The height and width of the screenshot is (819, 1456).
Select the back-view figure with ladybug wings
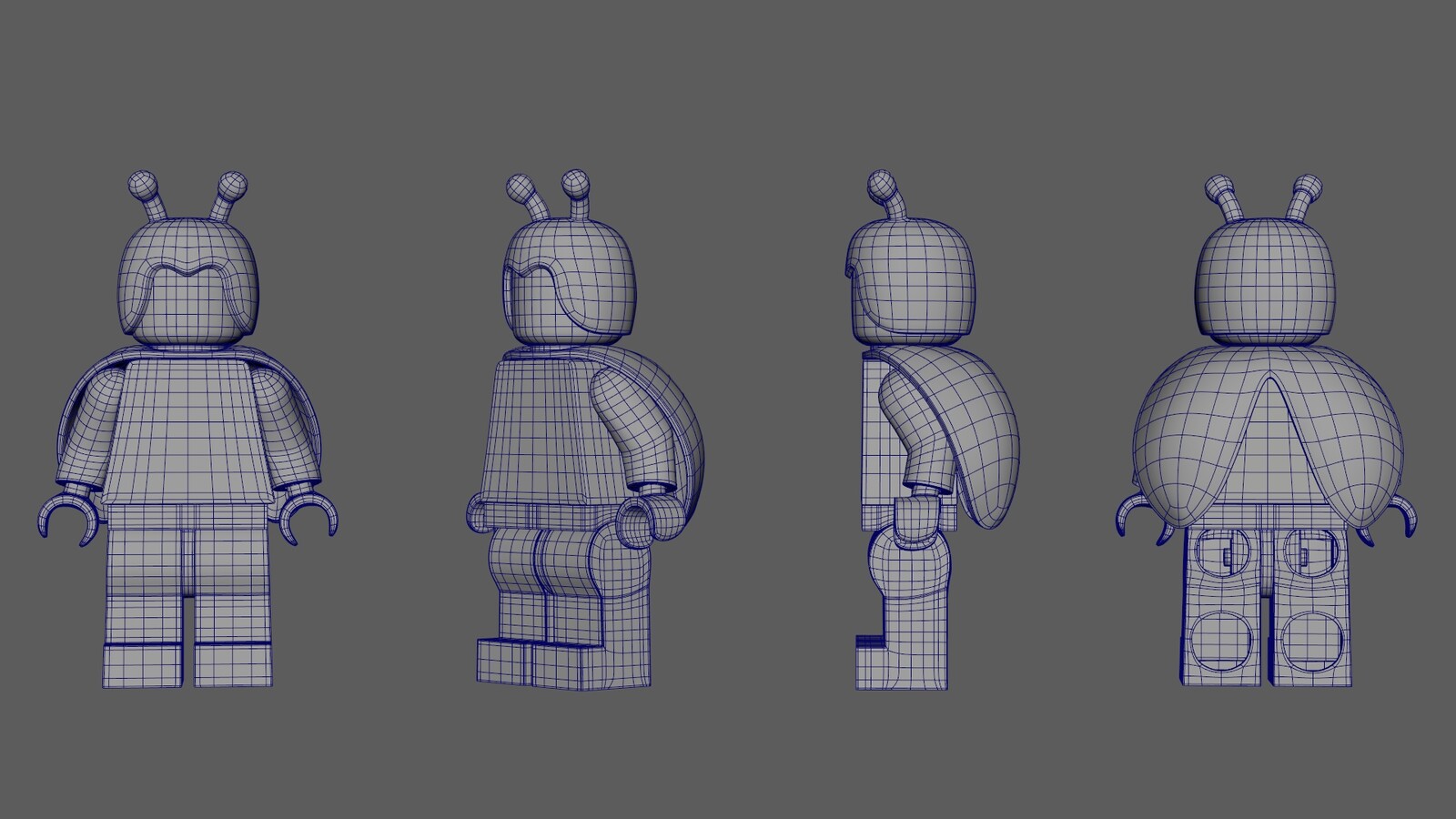[x=1267, y=430]
